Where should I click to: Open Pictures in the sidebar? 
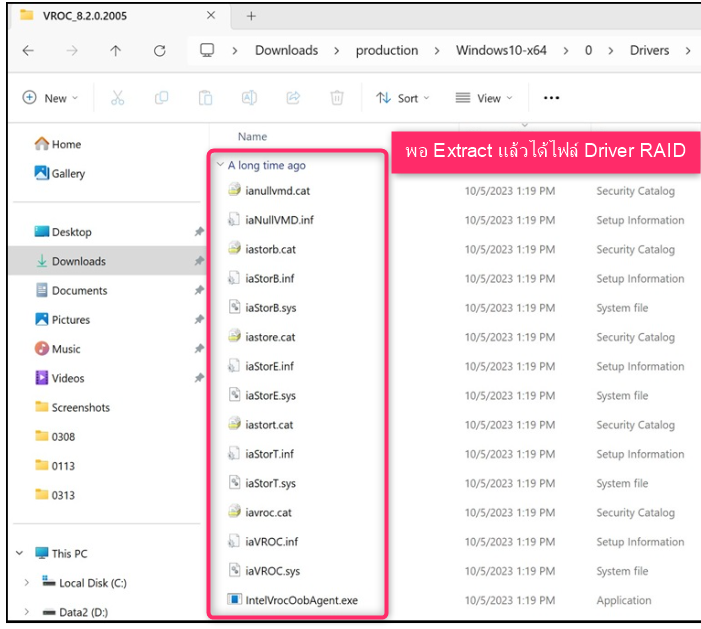[63, 319]
